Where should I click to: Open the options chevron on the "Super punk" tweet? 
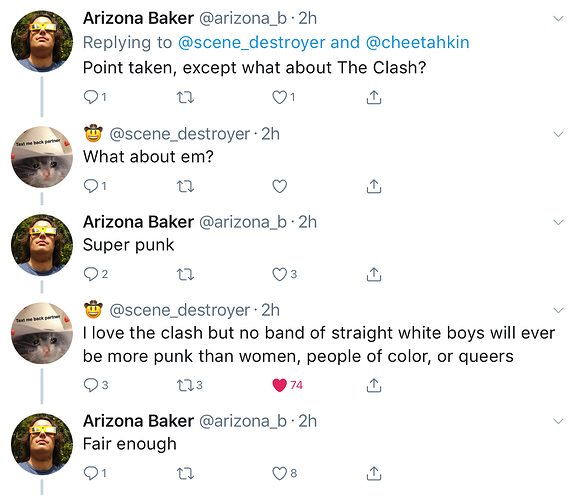[x=558, y=222]
